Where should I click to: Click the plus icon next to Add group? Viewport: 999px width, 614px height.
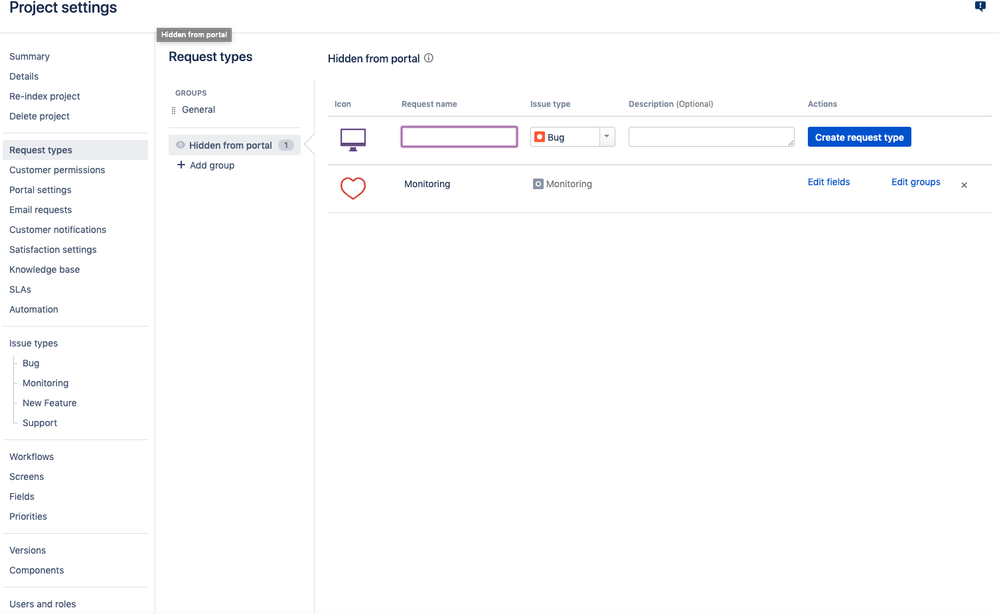point(181,165)
